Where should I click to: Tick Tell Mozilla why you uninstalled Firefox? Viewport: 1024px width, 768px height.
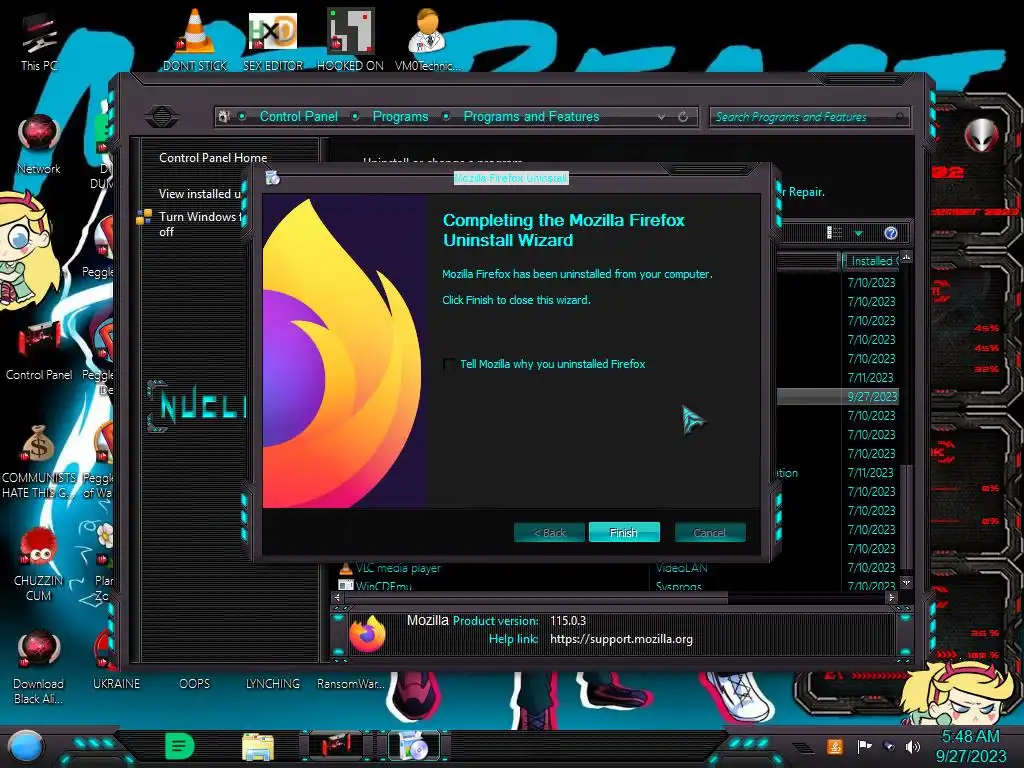pyautogui.click(x=449, y=364)
